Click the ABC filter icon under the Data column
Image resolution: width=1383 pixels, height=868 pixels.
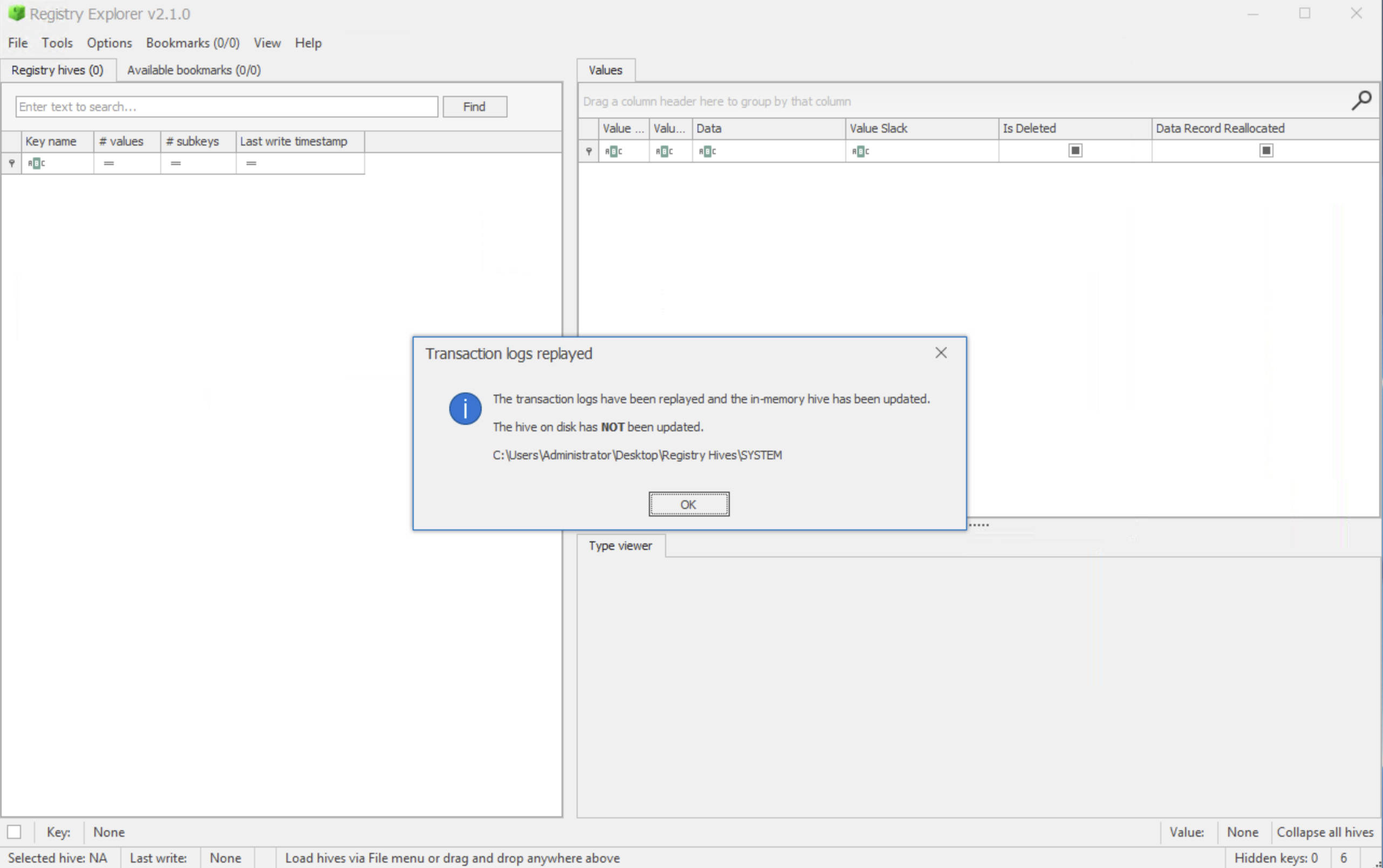(708, 151)
